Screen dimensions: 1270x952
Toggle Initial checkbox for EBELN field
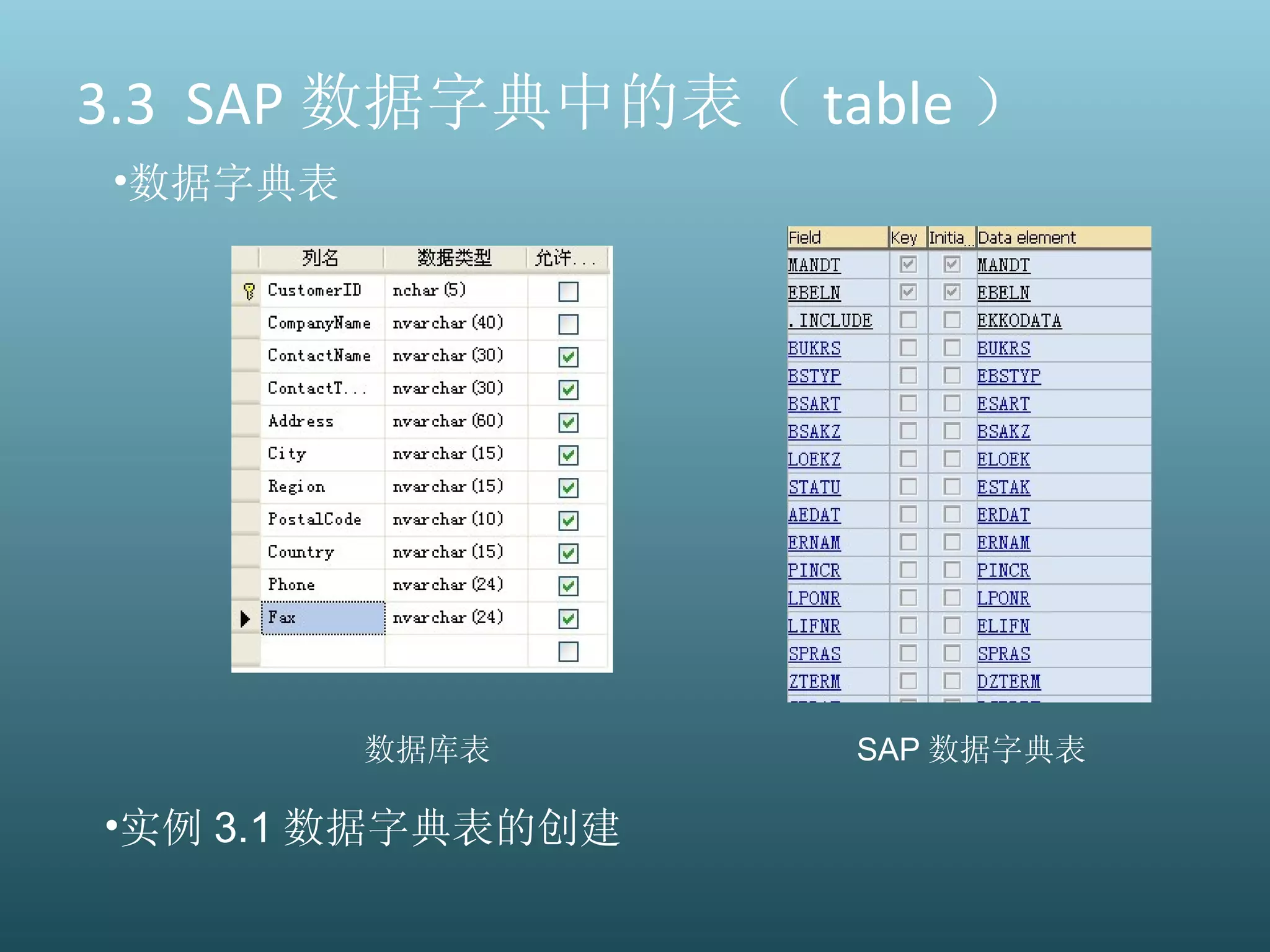[x=952, y=292]
